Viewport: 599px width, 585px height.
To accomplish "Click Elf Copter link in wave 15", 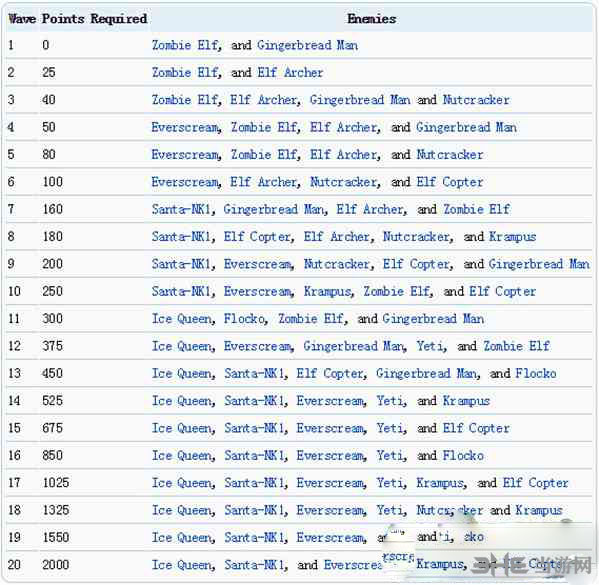I will (x=476, y=428).
